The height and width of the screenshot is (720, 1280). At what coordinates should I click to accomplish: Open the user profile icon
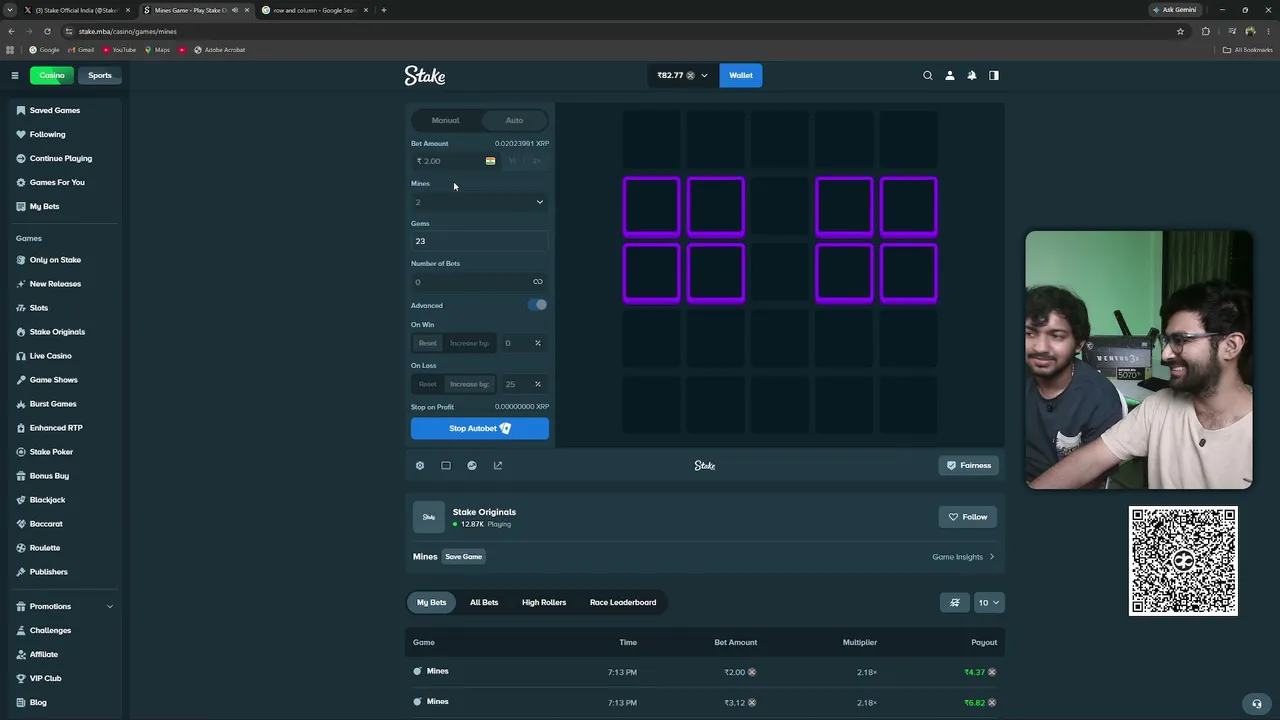950,75
